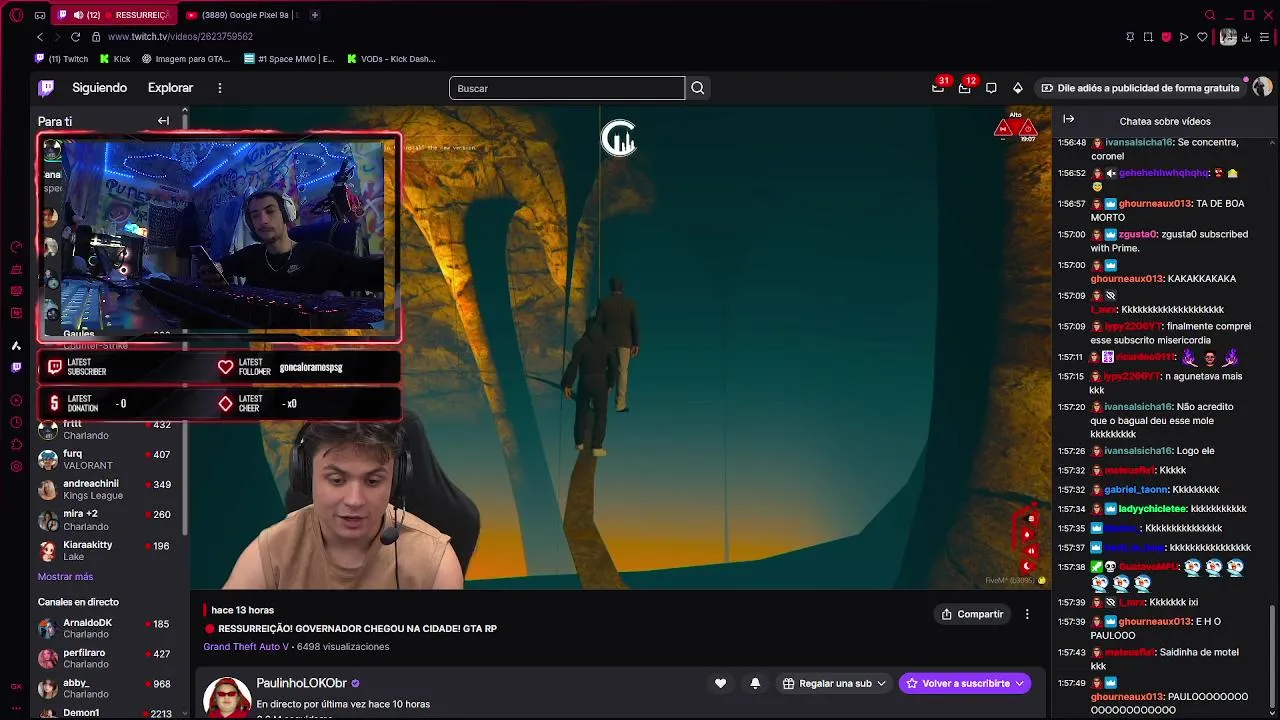1280x720 pixels.
Task: Toggle the follow heart for PaulinhoLOKObr
Action: point(720,683)
